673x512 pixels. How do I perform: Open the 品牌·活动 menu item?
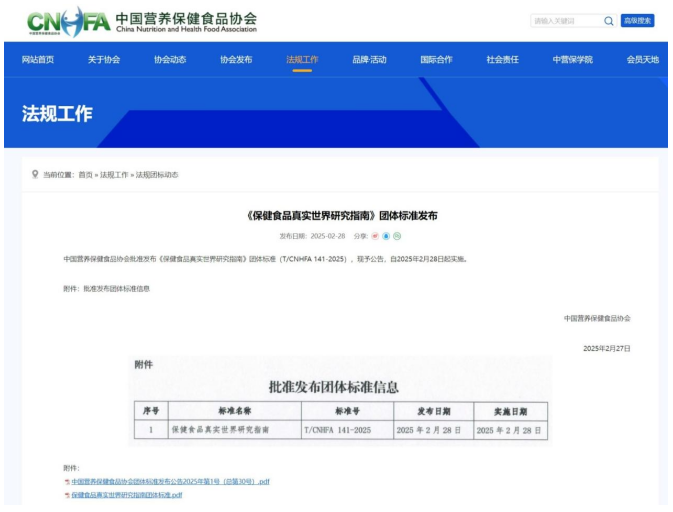(x=370, y=60)
